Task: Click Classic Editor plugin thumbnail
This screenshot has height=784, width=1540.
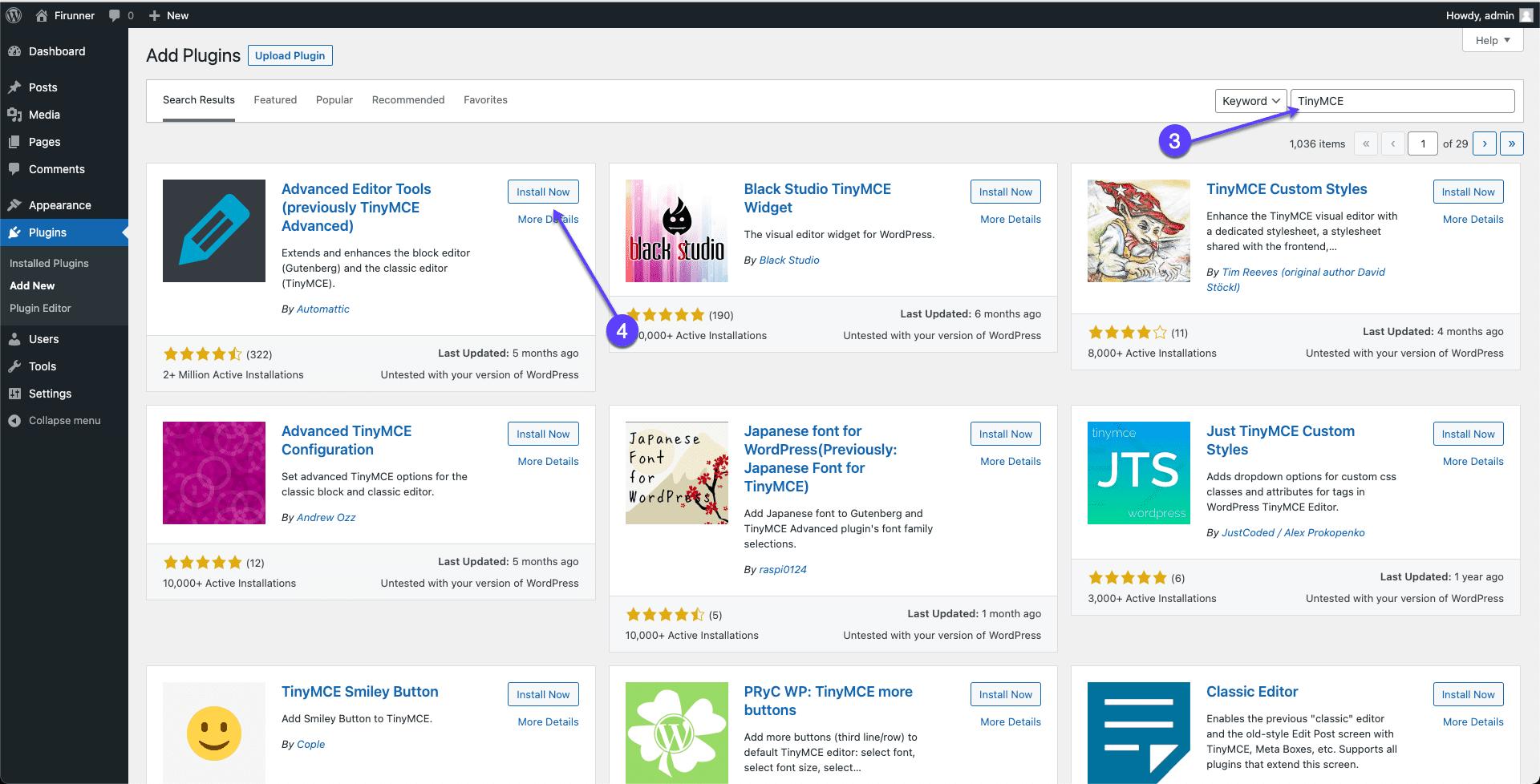Action: point(1138,733)
